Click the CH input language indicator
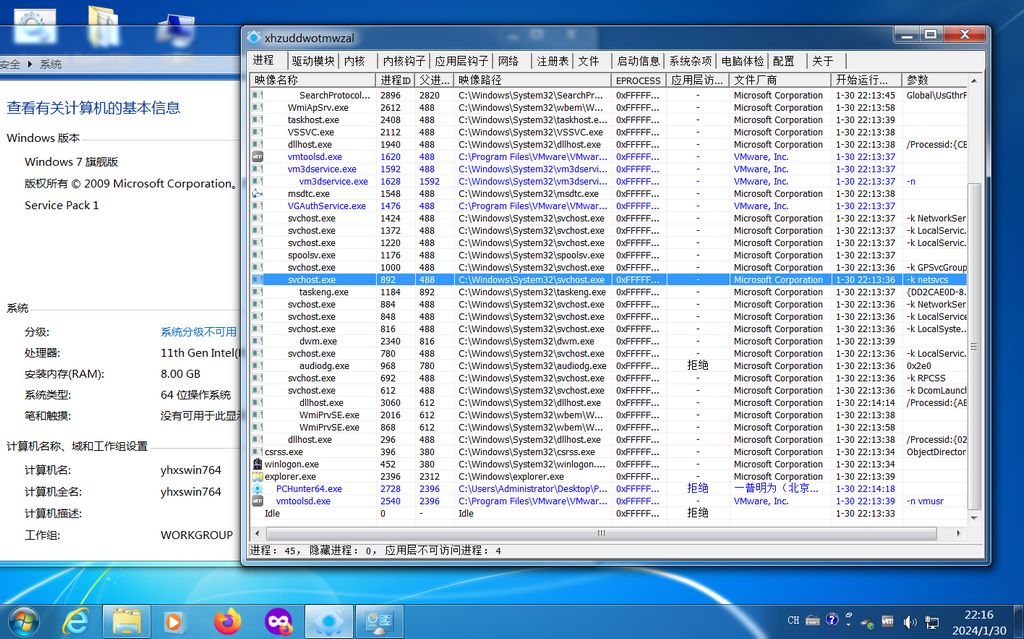Image resolution: width=1024 pixels, height=639 pixels. pyautogui.click(x=793, y=620)
